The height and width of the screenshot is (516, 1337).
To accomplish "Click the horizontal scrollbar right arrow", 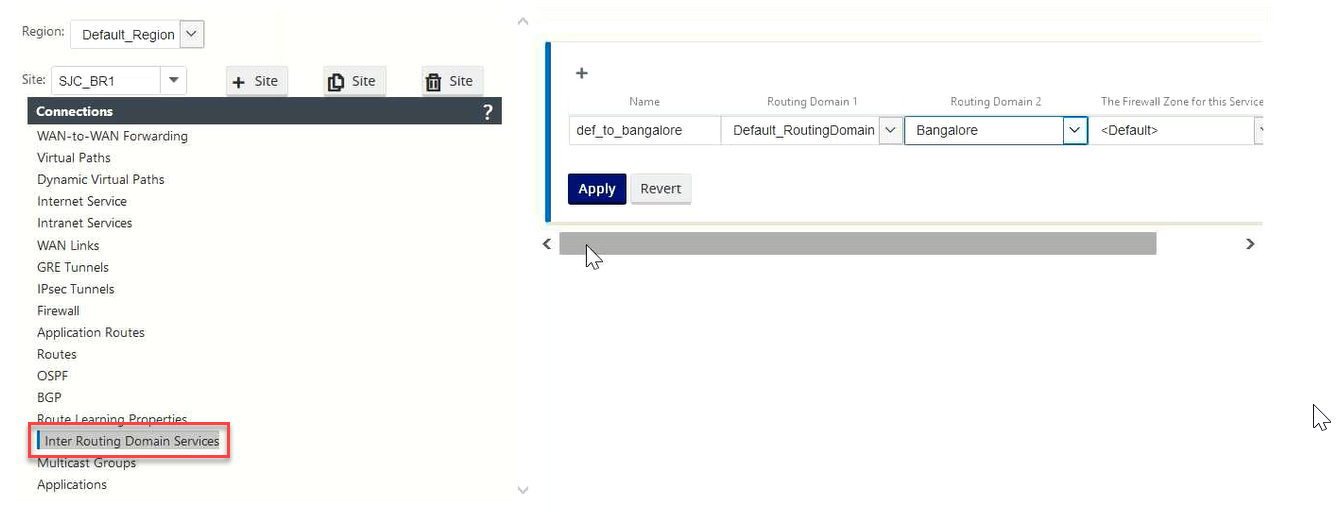I will tap(1250, 244).
